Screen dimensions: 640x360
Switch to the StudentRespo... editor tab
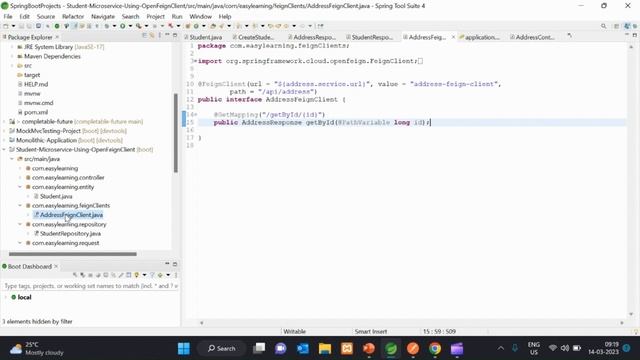(x=369, y=37)
